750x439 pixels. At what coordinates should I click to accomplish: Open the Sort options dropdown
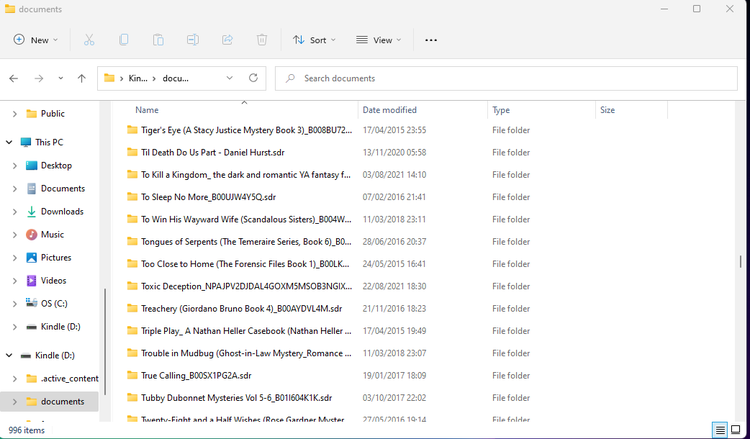click(x=313, y=40)
